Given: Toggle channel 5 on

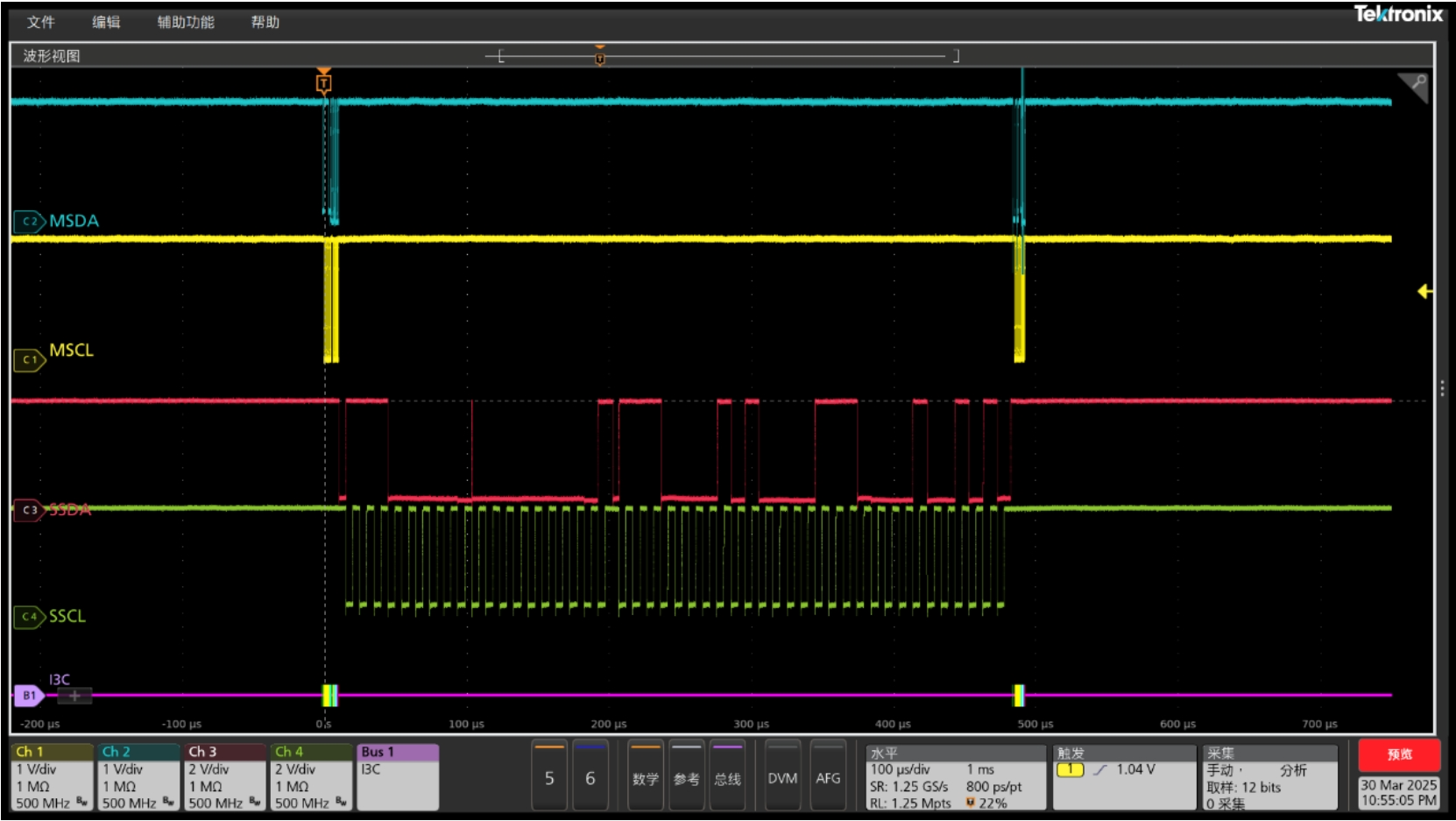Looking at the screenshot, I should 549,777.
